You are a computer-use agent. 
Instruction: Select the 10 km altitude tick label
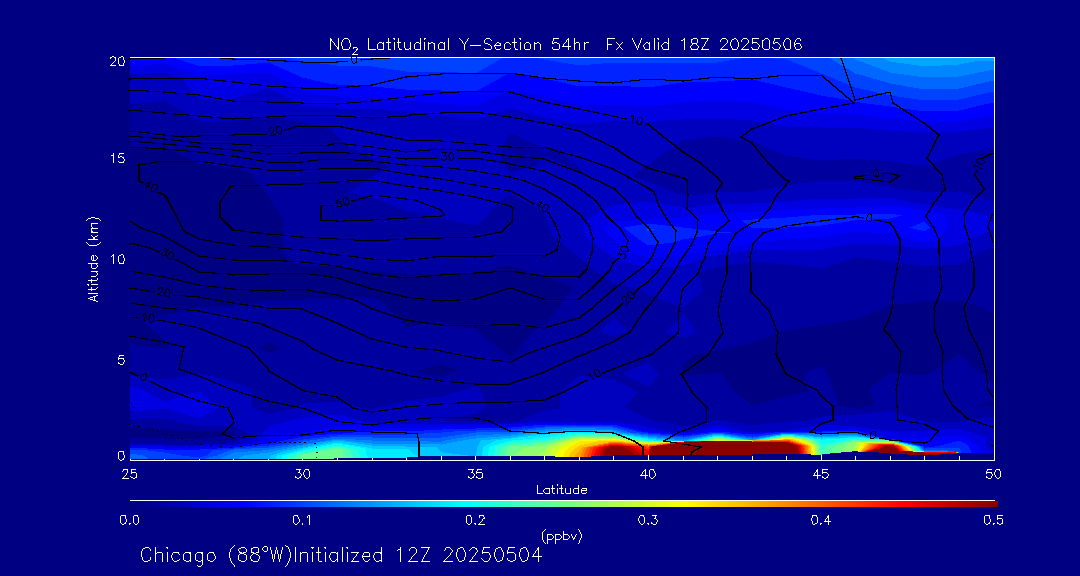point(116,259)
